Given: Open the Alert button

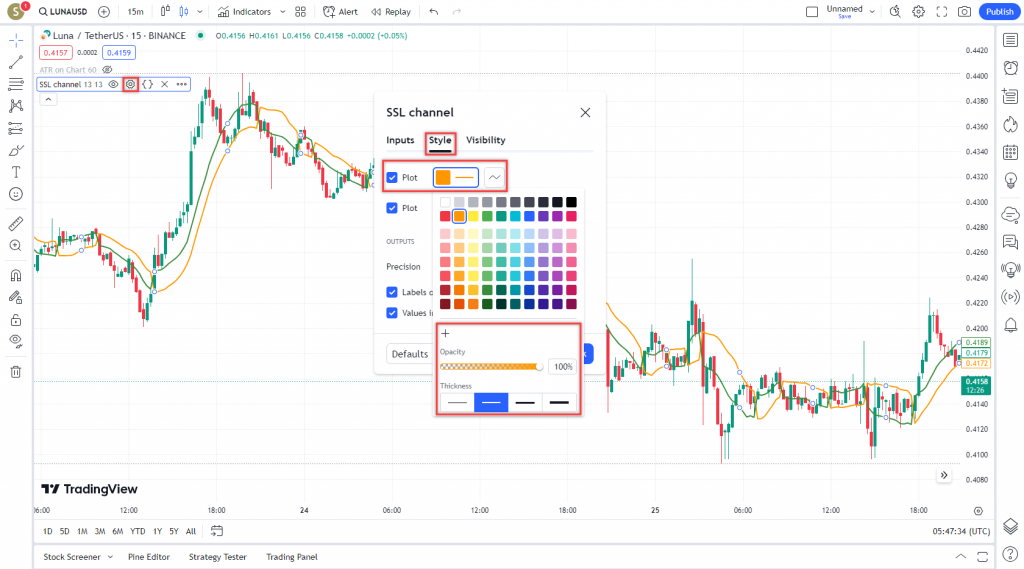Looking at the screenshot, I should click(x=340, y=12).
